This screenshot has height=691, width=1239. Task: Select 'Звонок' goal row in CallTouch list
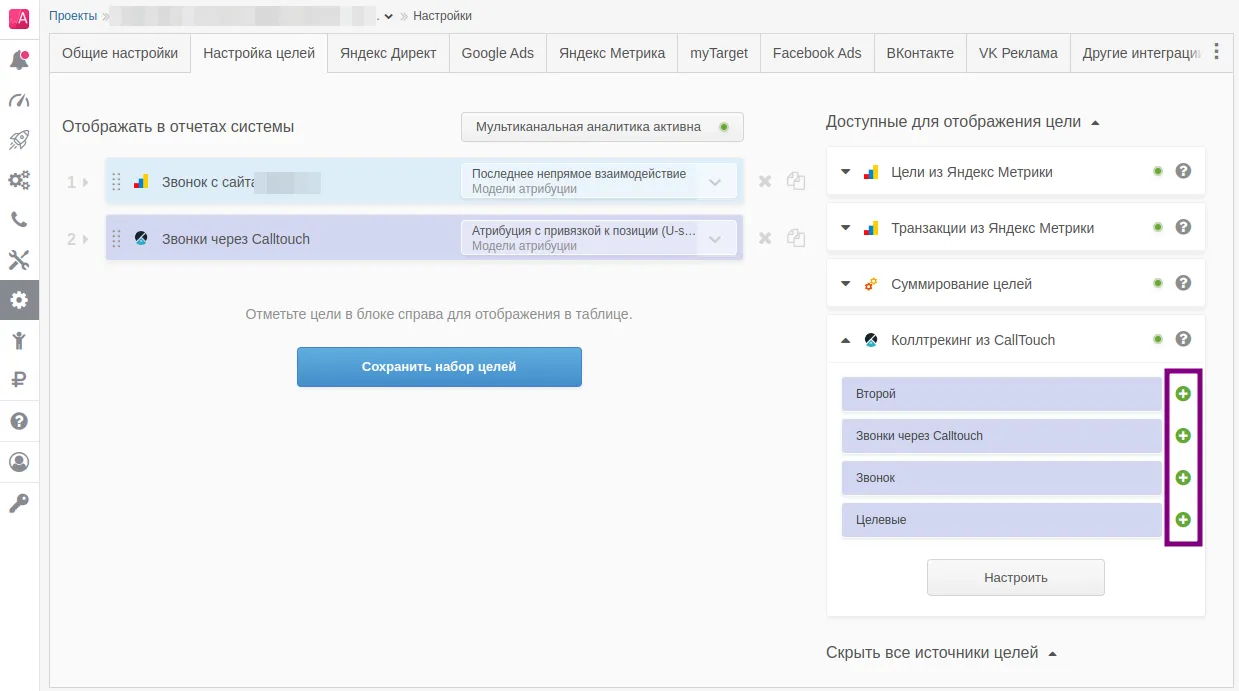[x=1002, y=478]
